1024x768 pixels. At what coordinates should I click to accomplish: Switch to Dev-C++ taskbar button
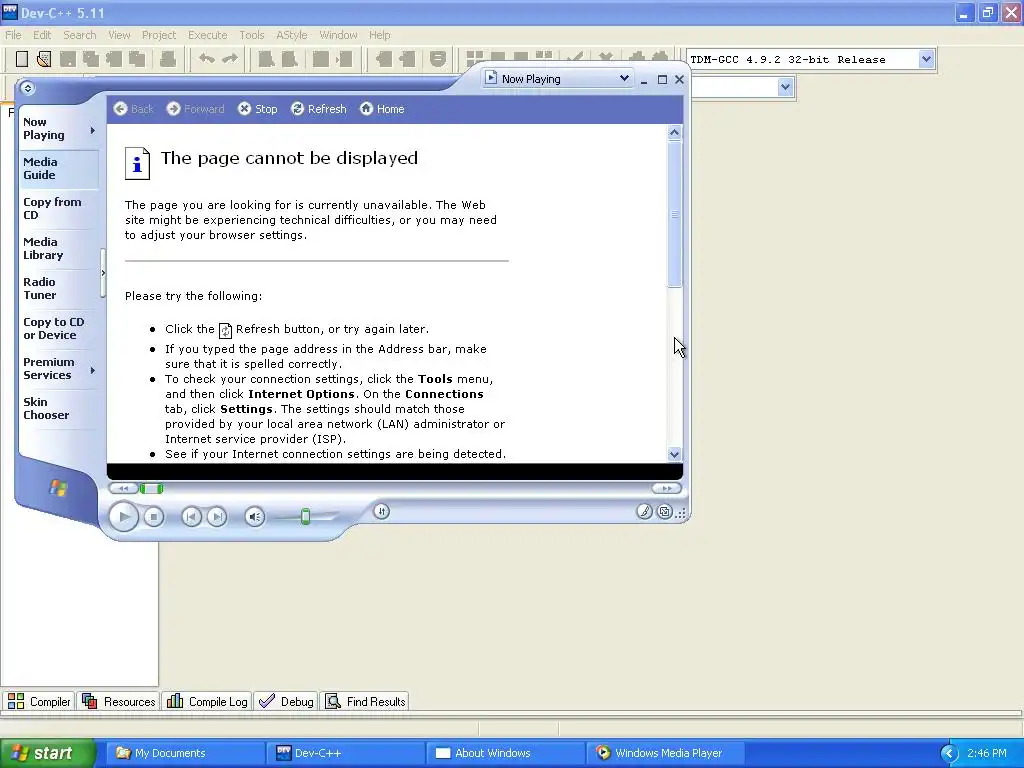point(345,753)
